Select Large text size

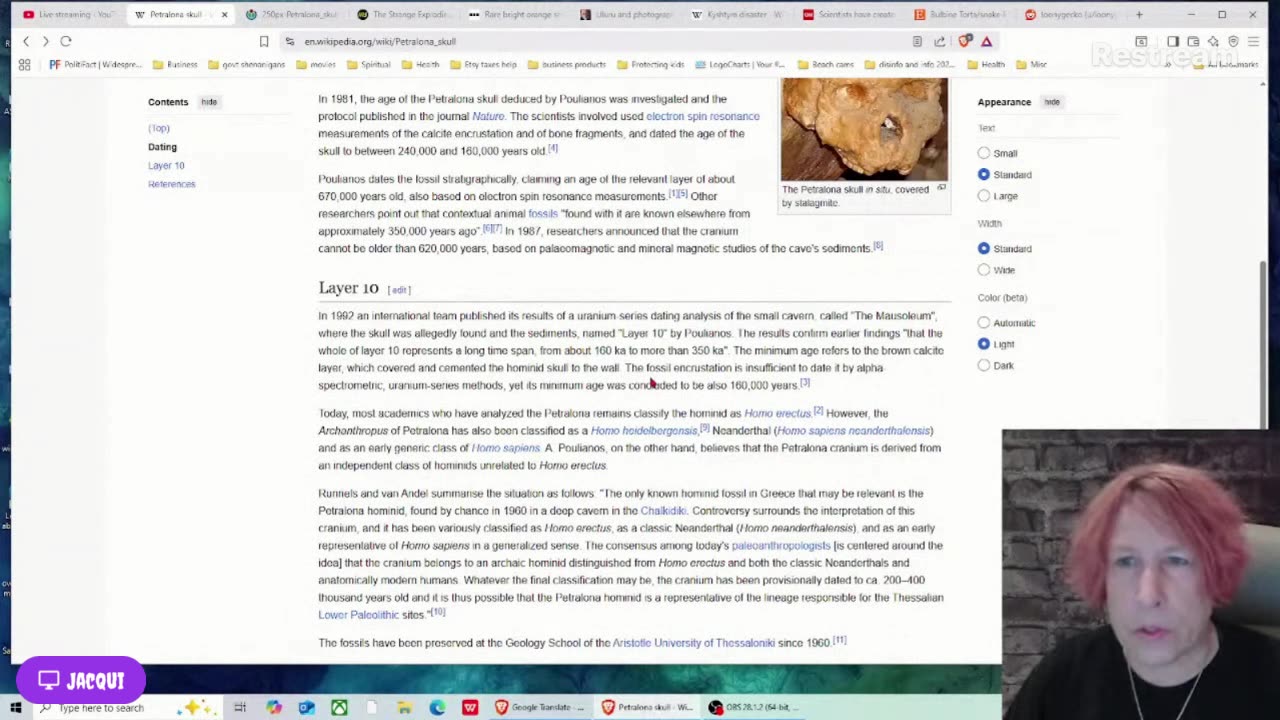(x=984, y=196)
